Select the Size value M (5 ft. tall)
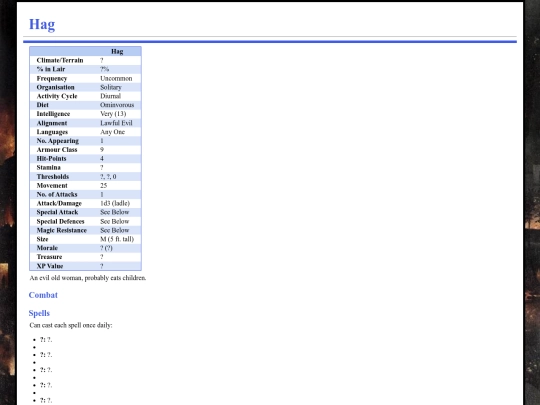Image resolution: width=540 pixels, height=405 pixels. coord(117,239)
